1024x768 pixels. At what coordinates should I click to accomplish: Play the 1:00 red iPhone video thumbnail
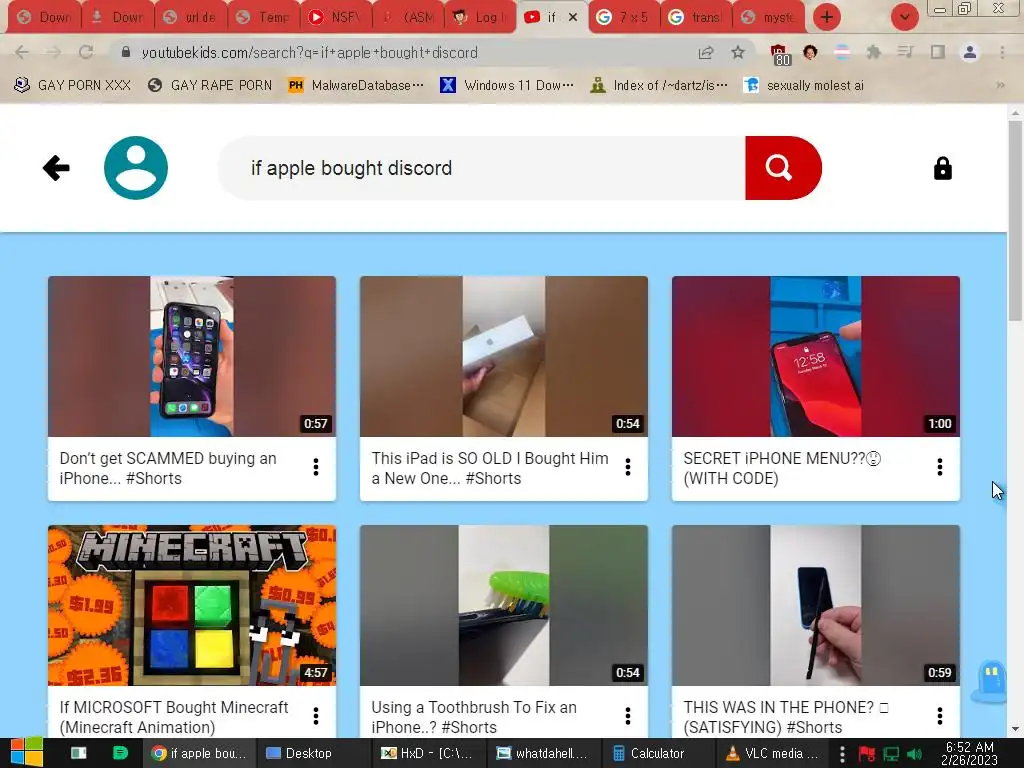pos(816,356)
